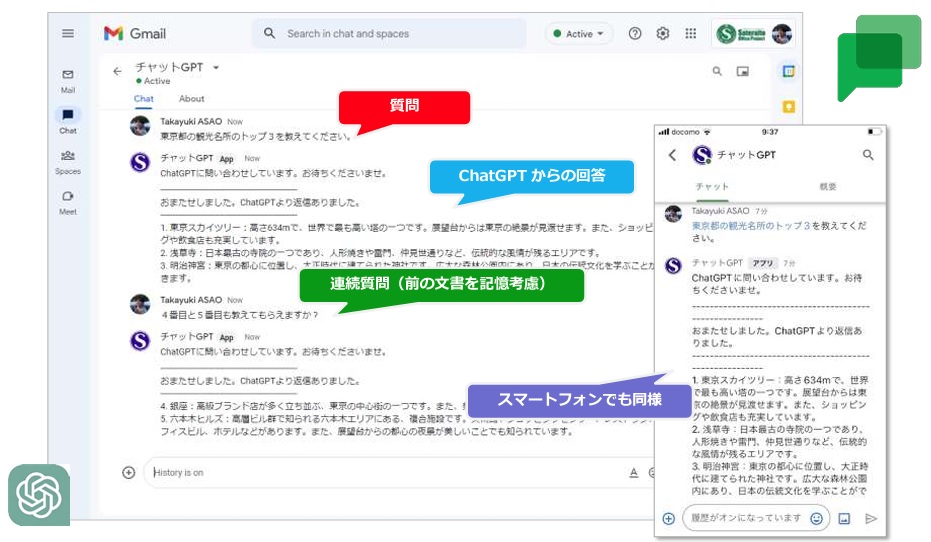This screenshot has width=931, height=542.
Task: Focus the Search in chat and spaces field
Action: [390, 33]
